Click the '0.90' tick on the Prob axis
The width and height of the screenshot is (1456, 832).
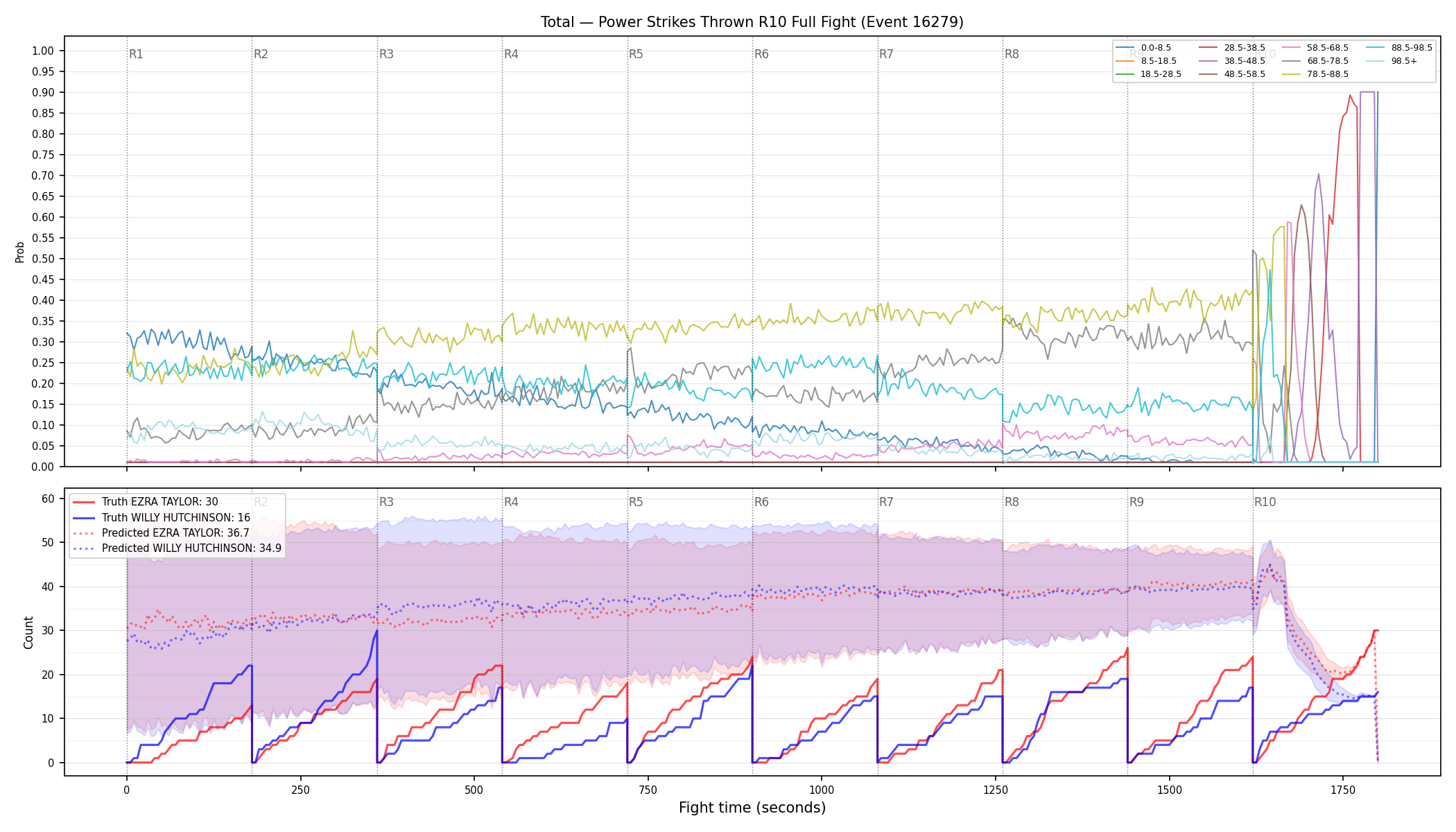point(43,92)
